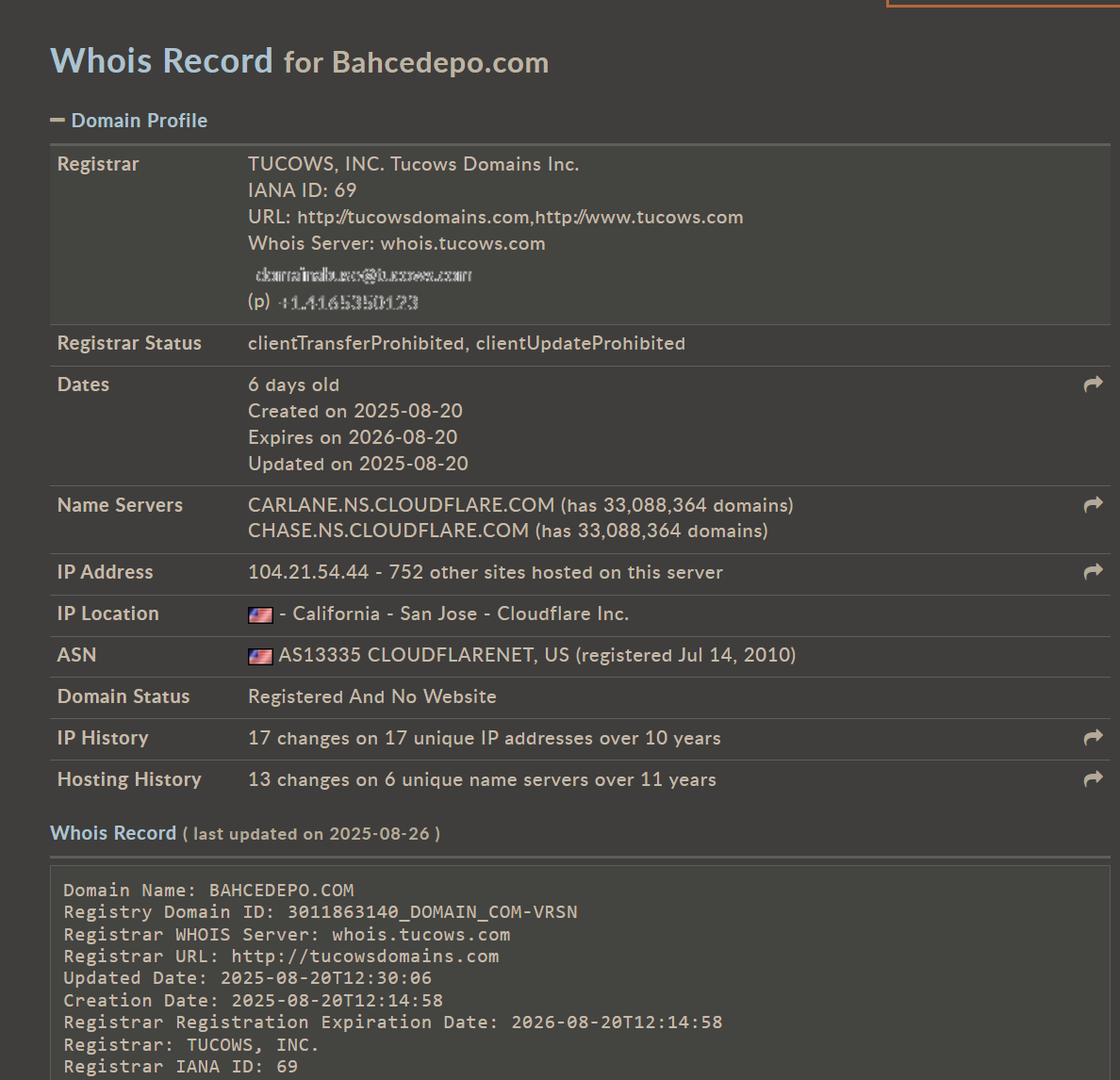Collapse the Domain Profile section
This screenshot has height=1080, width=1120.
[x=58, y=120]
